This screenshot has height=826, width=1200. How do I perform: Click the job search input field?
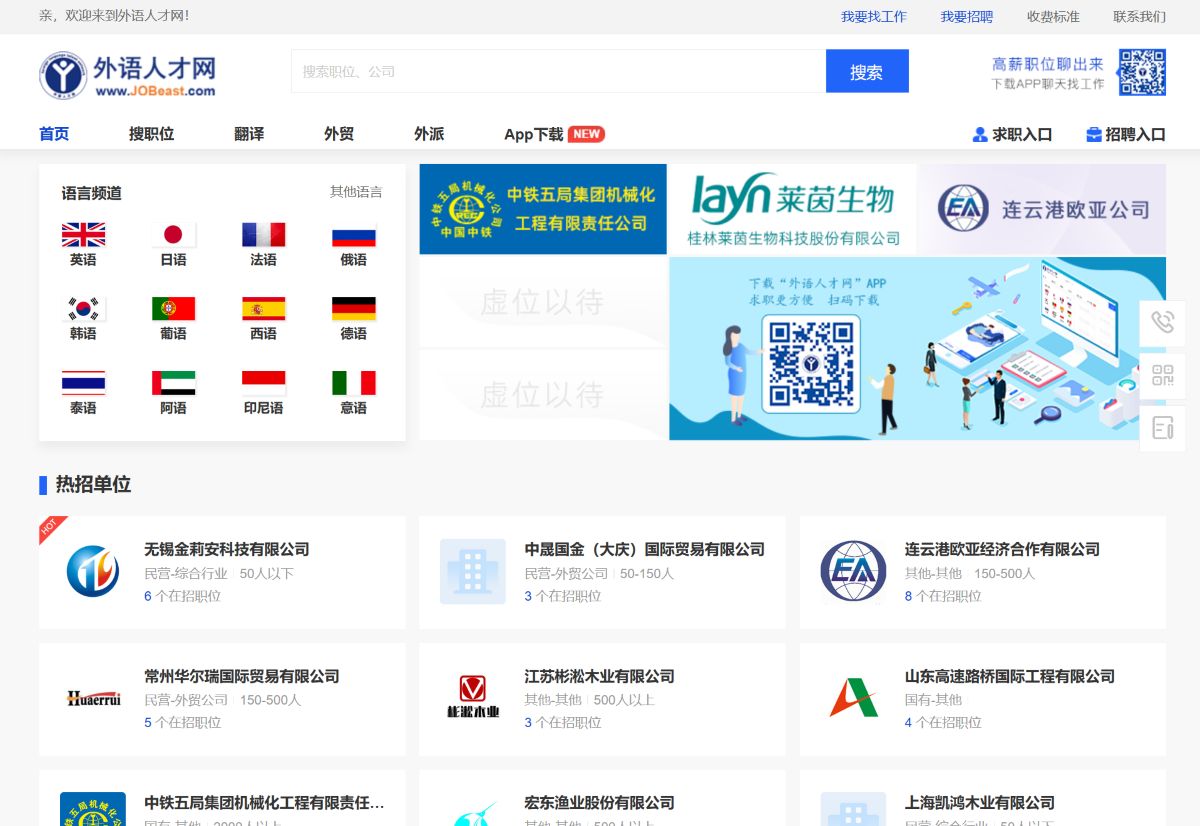559,71
